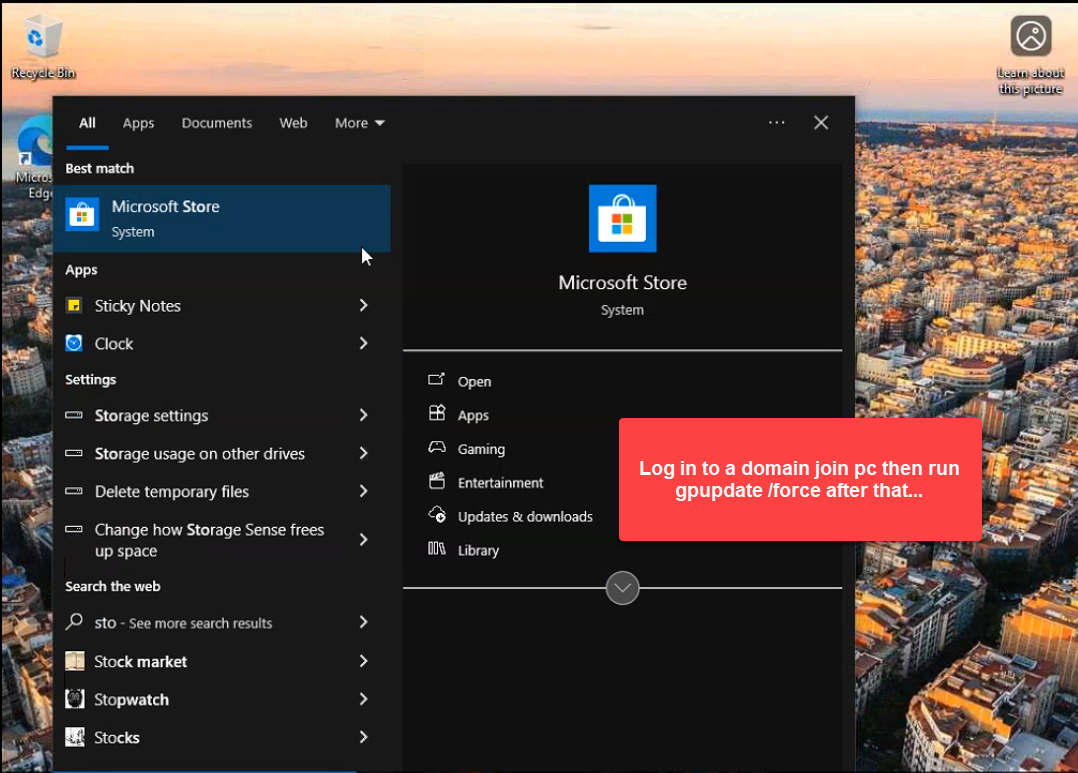This screenshot has width=1078, height=773.
Task: Expand the sto web search arrow
Action: (364, 622)
